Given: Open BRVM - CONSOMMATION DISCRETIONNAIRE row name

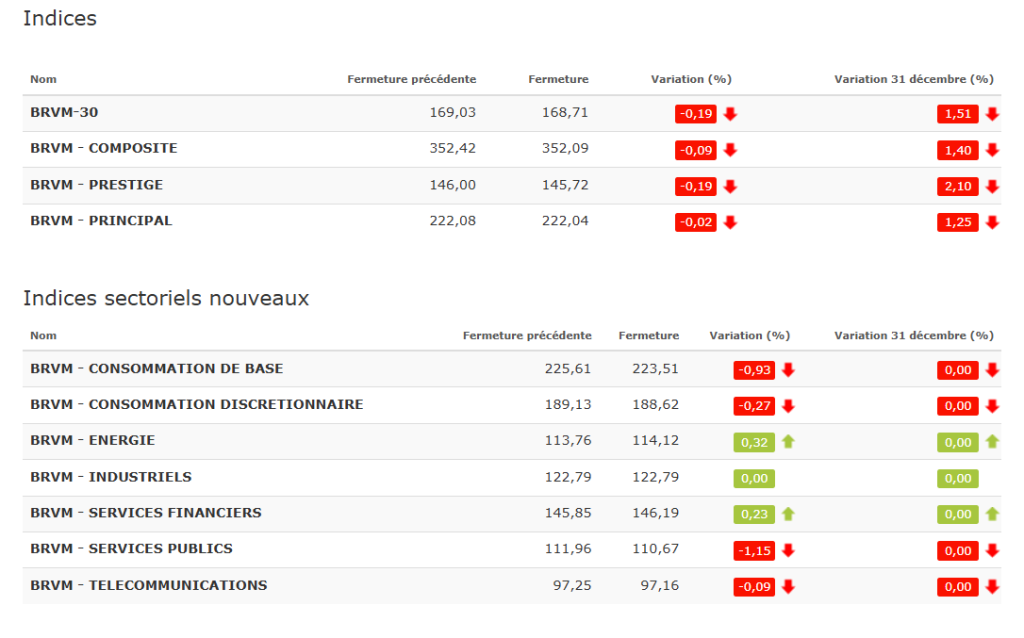Looking at the screenshot, I should [x=196, y=405].
